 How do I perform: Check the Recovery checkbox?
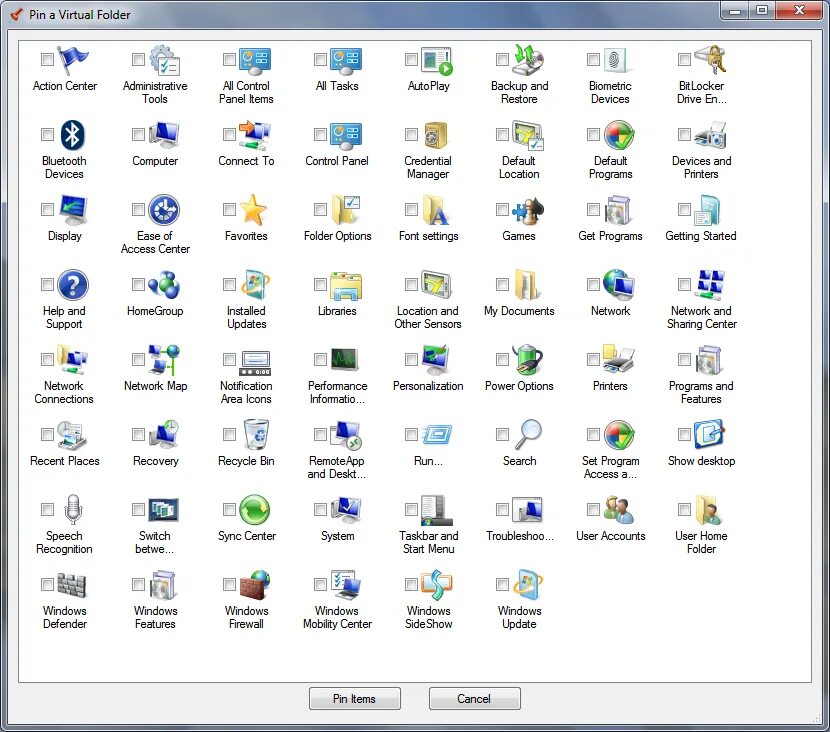click(138, 435)
